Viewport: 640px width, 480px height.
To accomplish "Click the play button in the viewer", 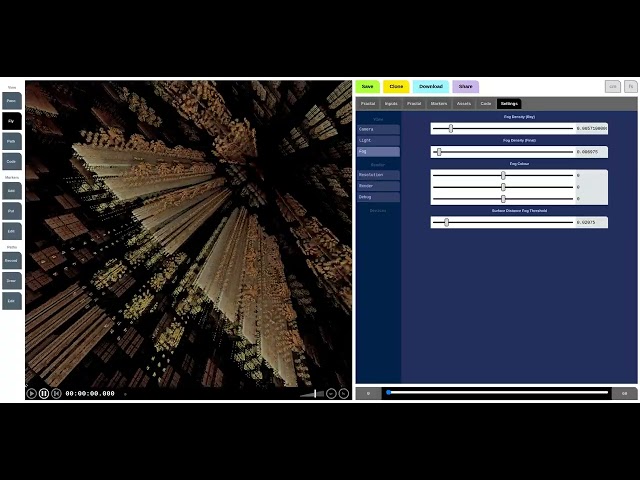I will (31, 393).
